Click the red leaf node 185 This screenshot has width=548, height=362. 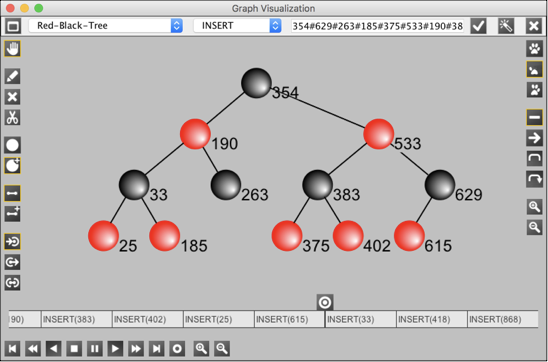coord(165,236)
